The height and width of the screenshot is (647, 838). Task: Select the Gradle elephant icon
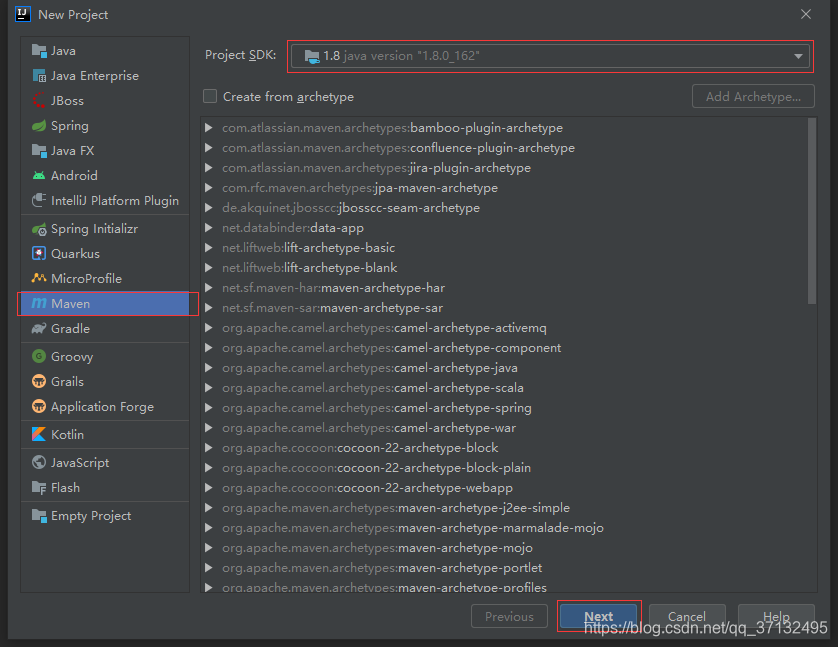(39, 329)
